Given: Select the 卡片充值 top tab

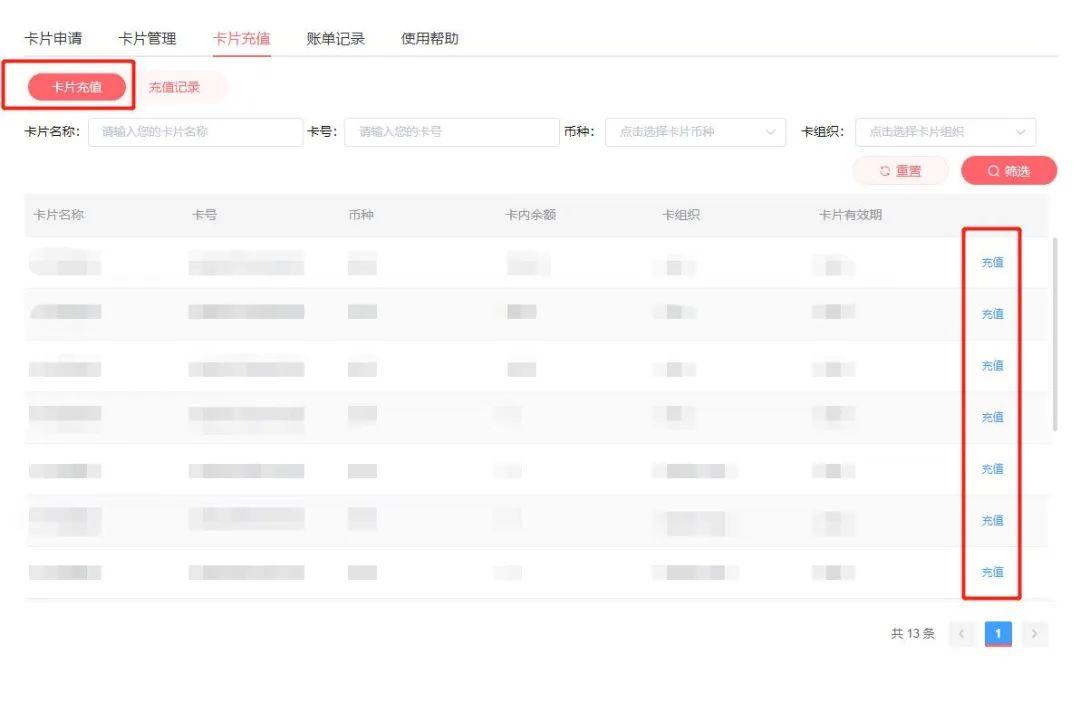Looking at the screenshot, I should [x=241, y=39].
